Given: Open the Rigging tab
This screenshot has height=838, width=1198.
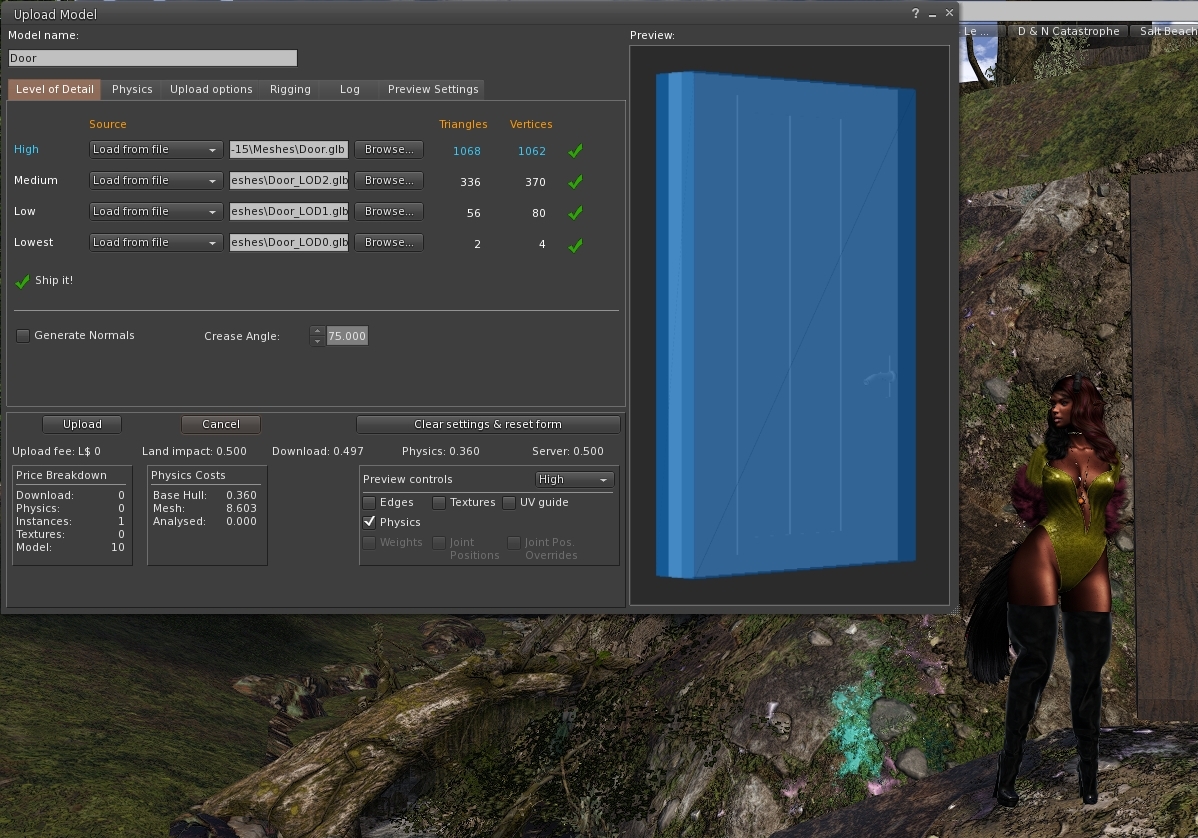Looking at the screenshot, I should 290,89.
